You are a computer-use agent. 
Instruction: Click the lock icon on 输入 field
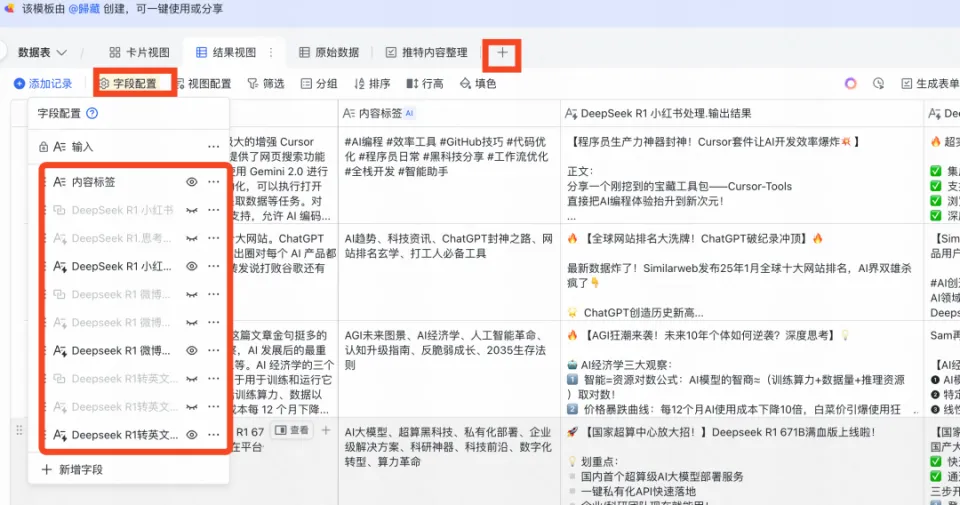(x=43, y=147)
